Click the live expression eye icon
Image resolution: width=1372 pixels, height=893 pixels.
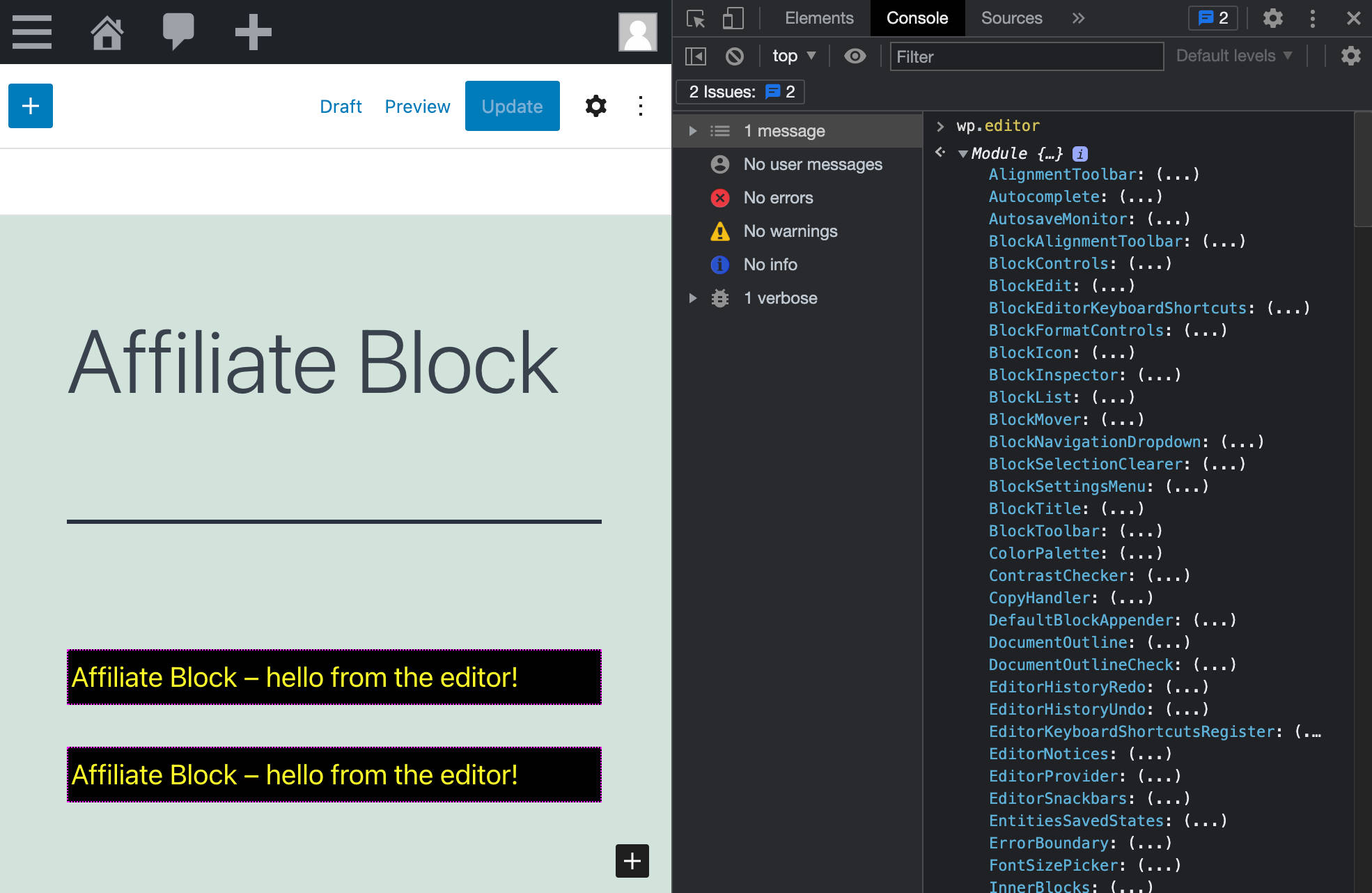[x=855, y=56]
